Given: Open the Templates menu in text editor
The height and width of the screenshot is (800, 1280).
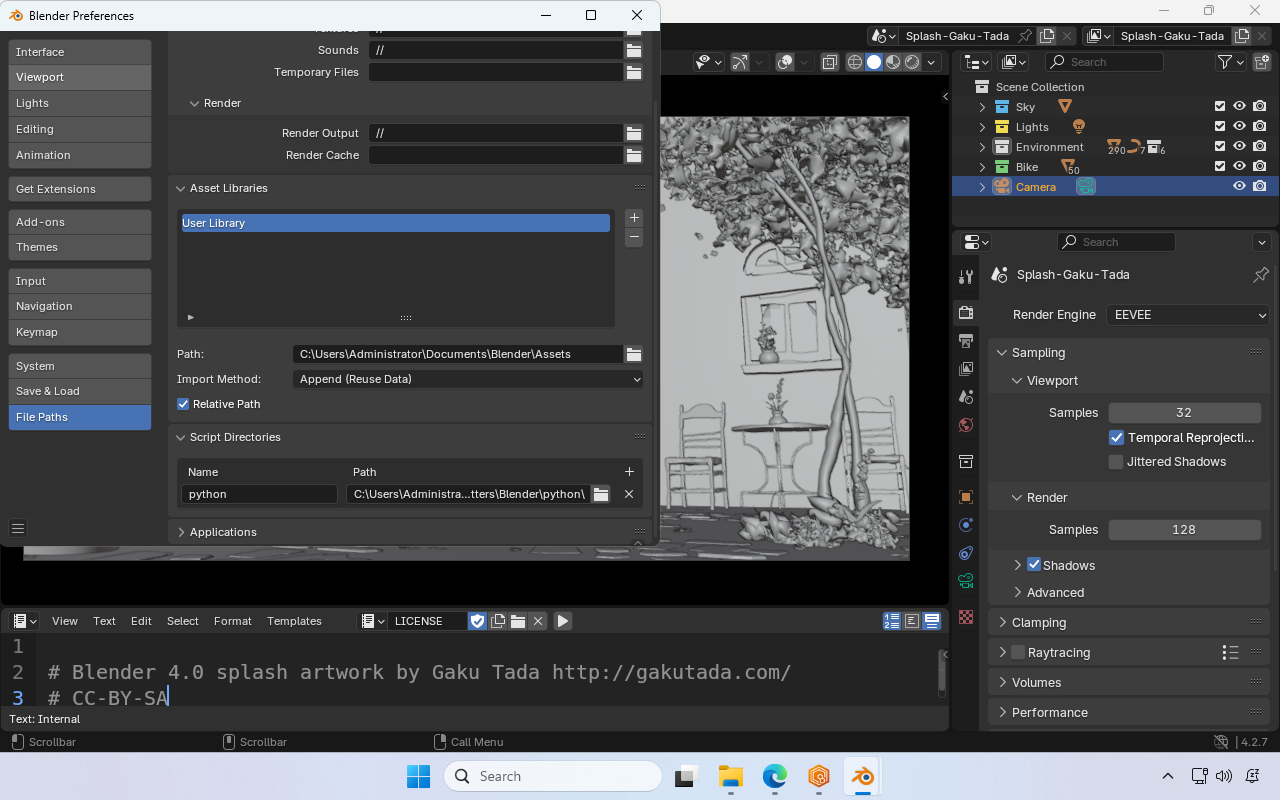Looking at the screenshot, I should [x=294, y=621].
